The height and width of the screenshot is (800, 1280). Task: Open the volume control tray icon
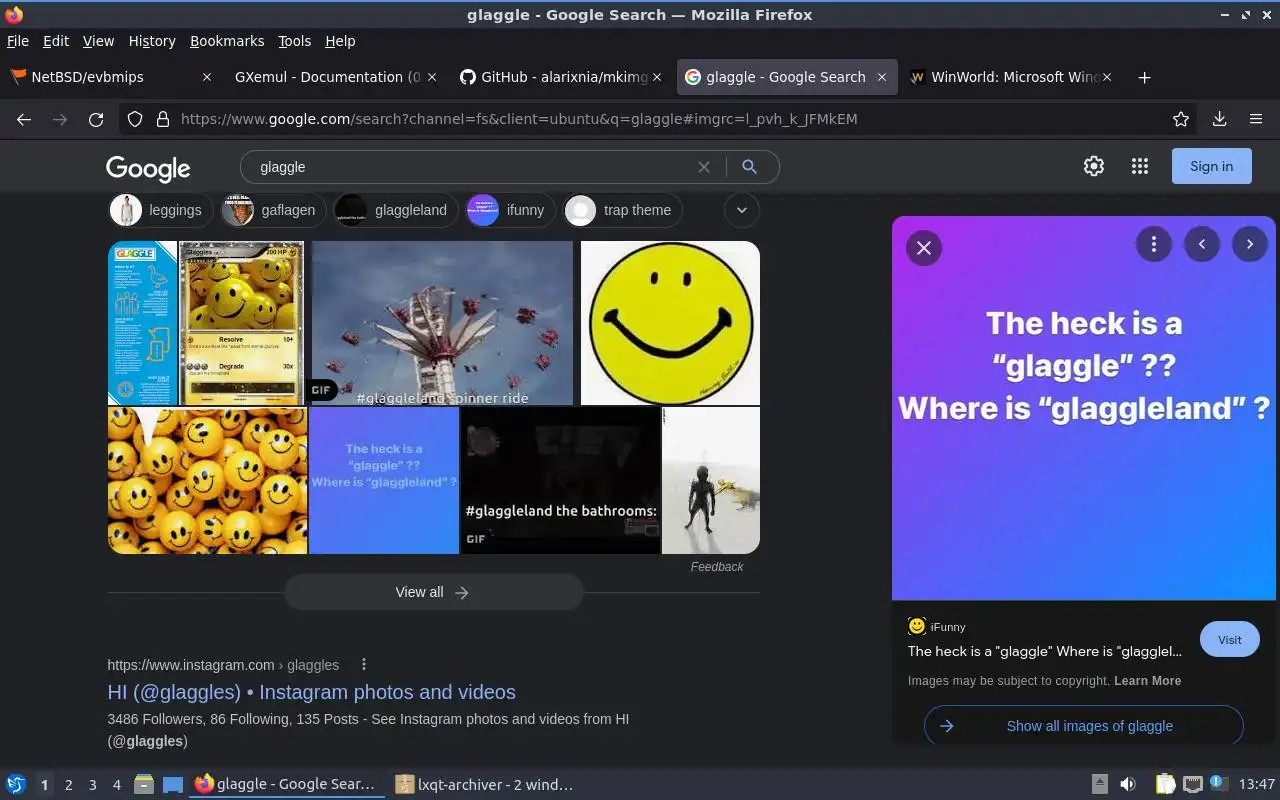point(1128,784)
